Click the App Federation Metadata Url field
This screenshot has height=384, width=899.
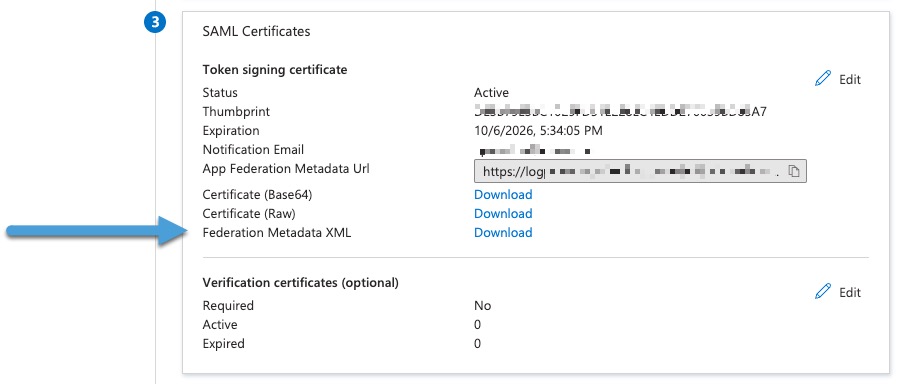[640, 171]
